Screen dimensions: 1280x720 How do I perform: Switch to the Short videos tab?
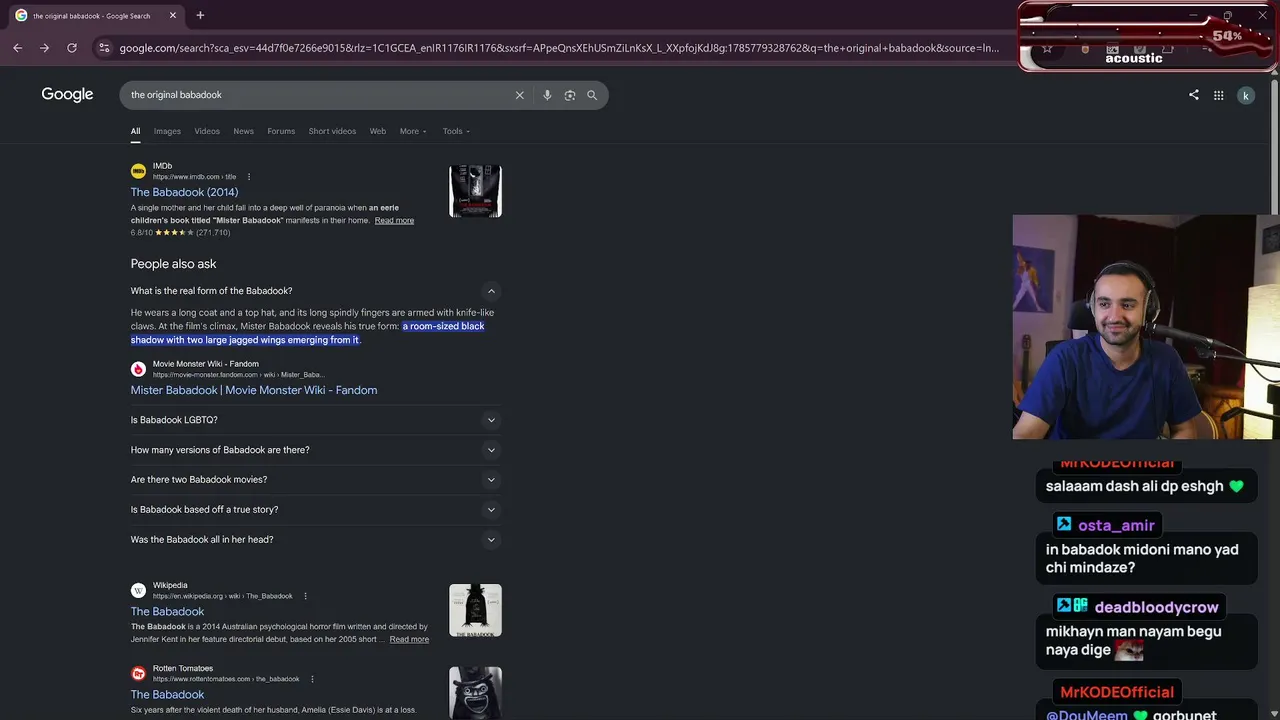(x=332, y=131)
